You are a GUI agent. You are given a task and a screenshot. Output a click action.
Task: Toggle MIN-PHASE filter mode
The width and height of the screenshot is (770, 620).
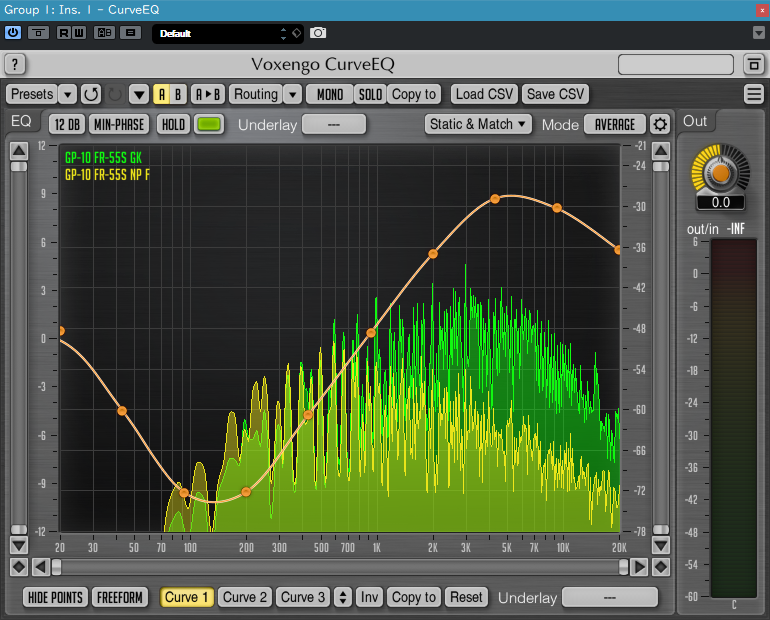pos(119,125)
